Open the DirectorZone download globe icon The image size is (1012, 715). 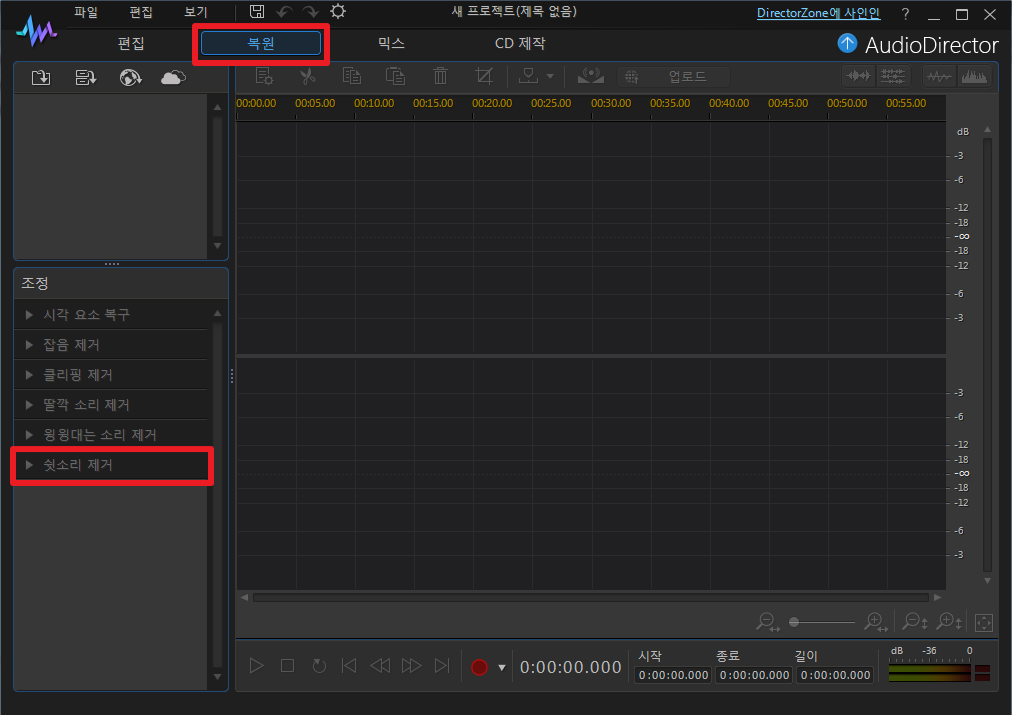[x=130, y=77]
